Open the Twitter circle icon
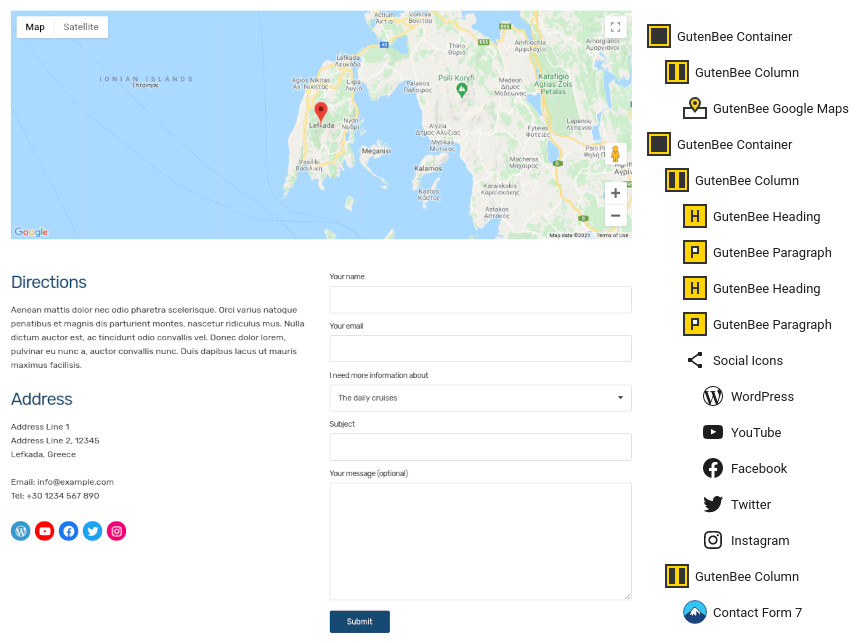Screen dimensions: 860x643 93,531
